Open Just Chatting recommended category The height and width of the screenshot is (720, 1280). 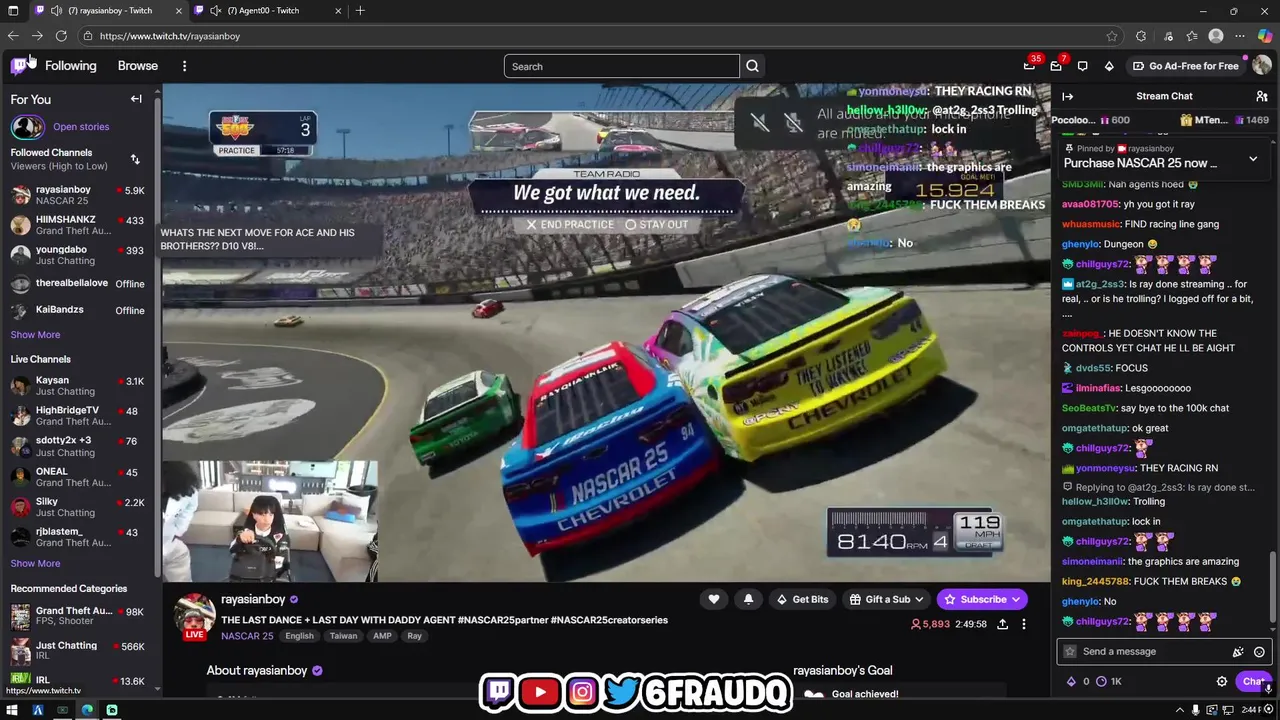pyautogui.click(x=78, y=650)
